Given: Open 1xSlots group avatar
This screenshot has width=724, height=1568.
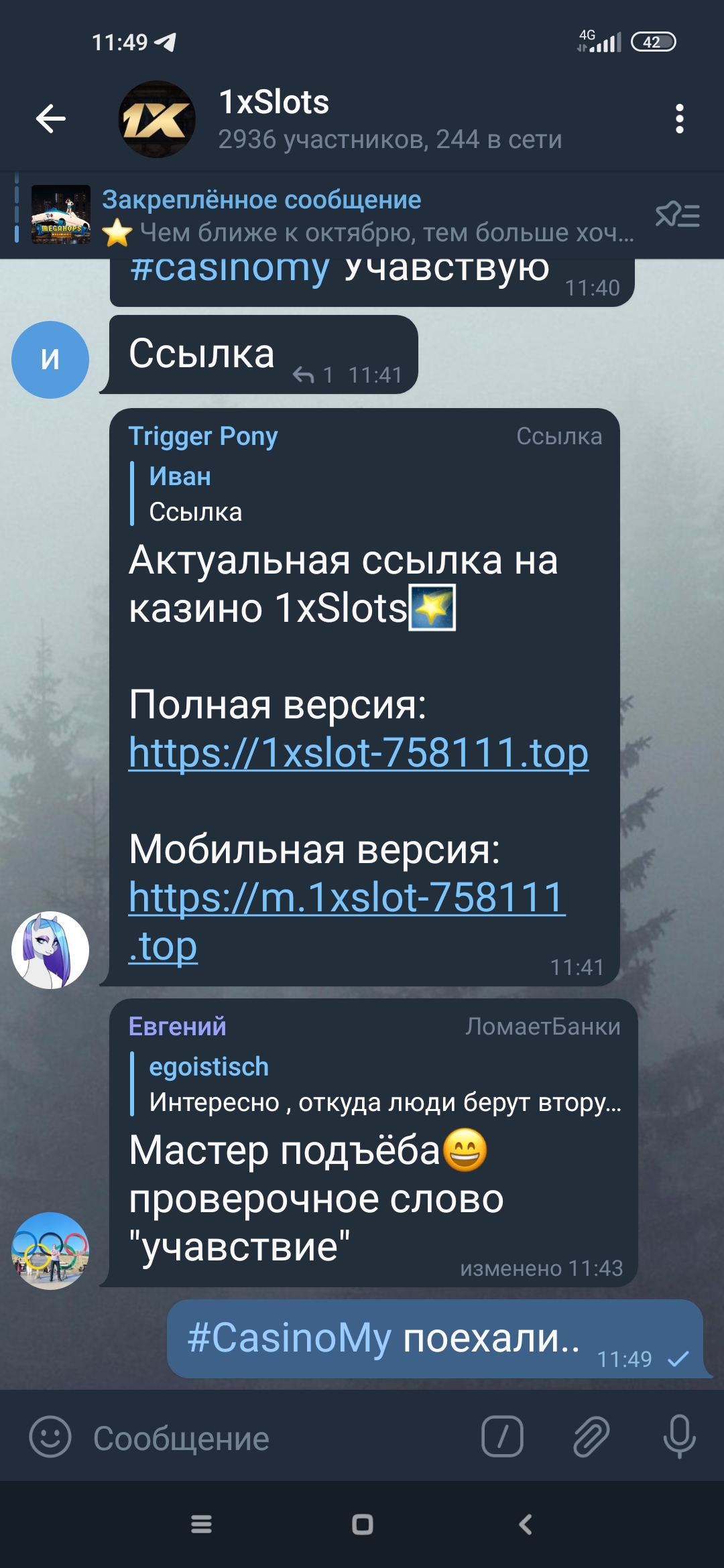Looking at the screenshot, I should click(x=157, y=119).
